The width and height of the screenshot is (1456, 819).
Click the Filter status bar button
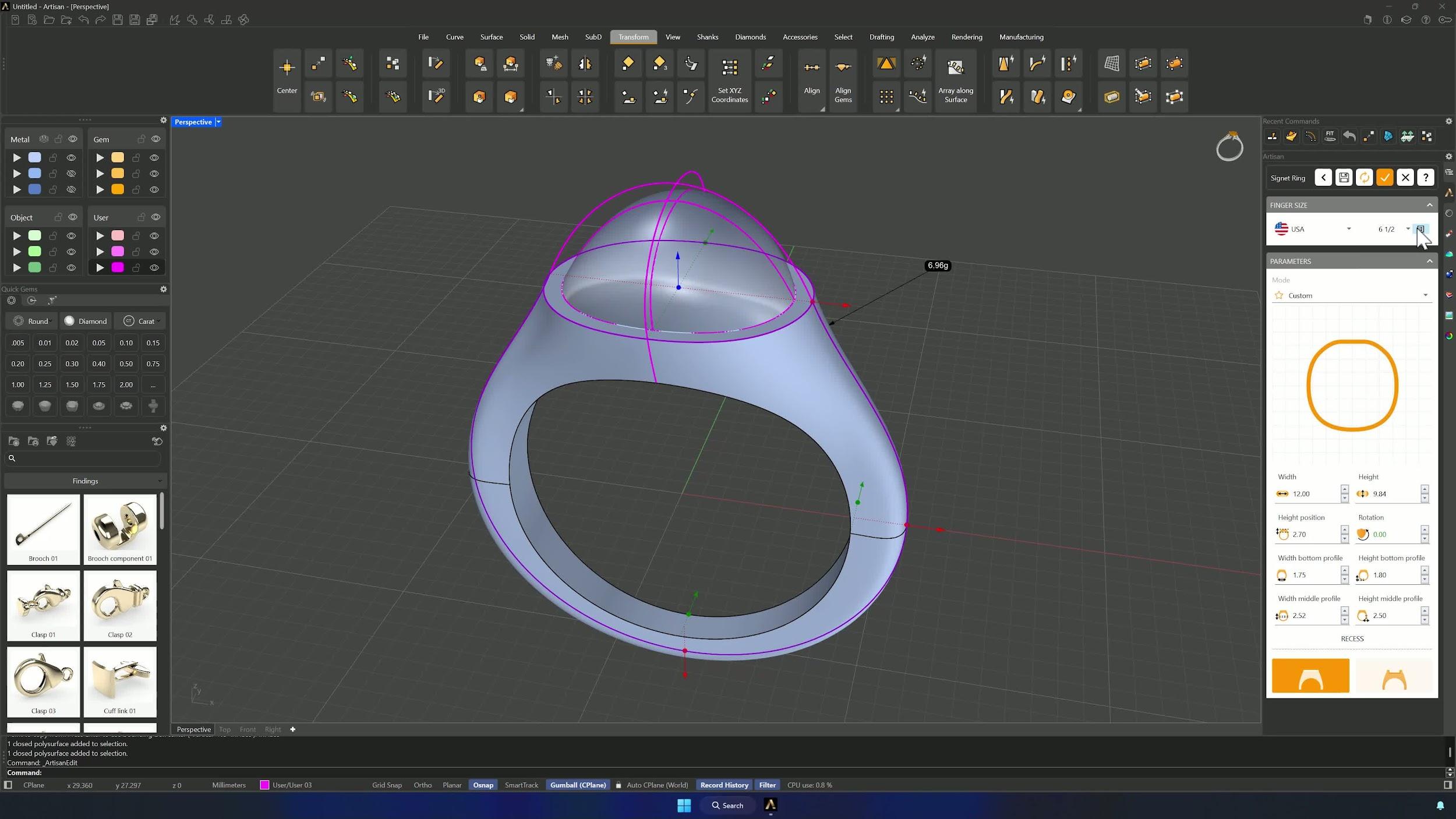[768, 785]
